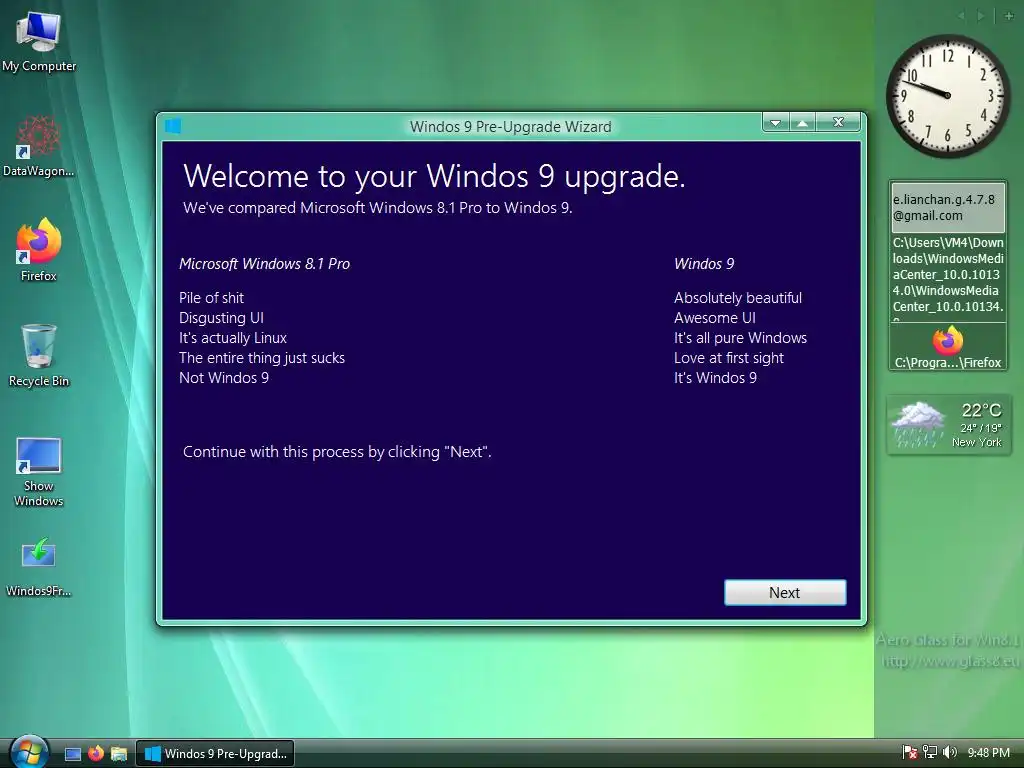Click the "Microsoft Windows 8.1 Pro" column heading
1024x768 pixels.
(264, 264)
